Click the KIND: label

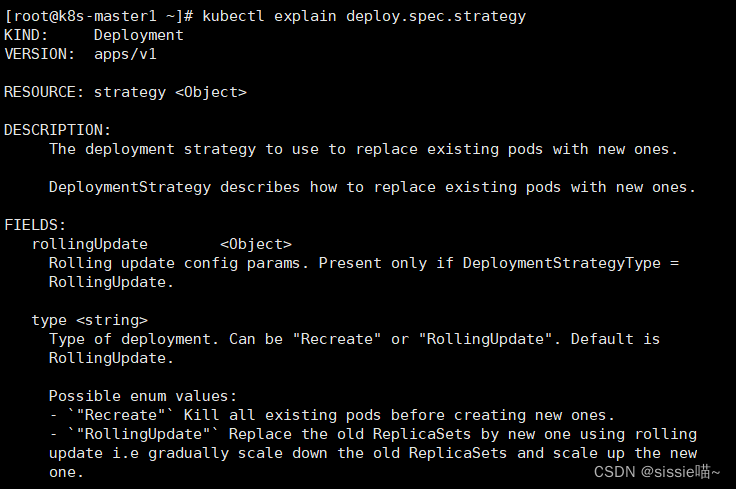[26, 35]
